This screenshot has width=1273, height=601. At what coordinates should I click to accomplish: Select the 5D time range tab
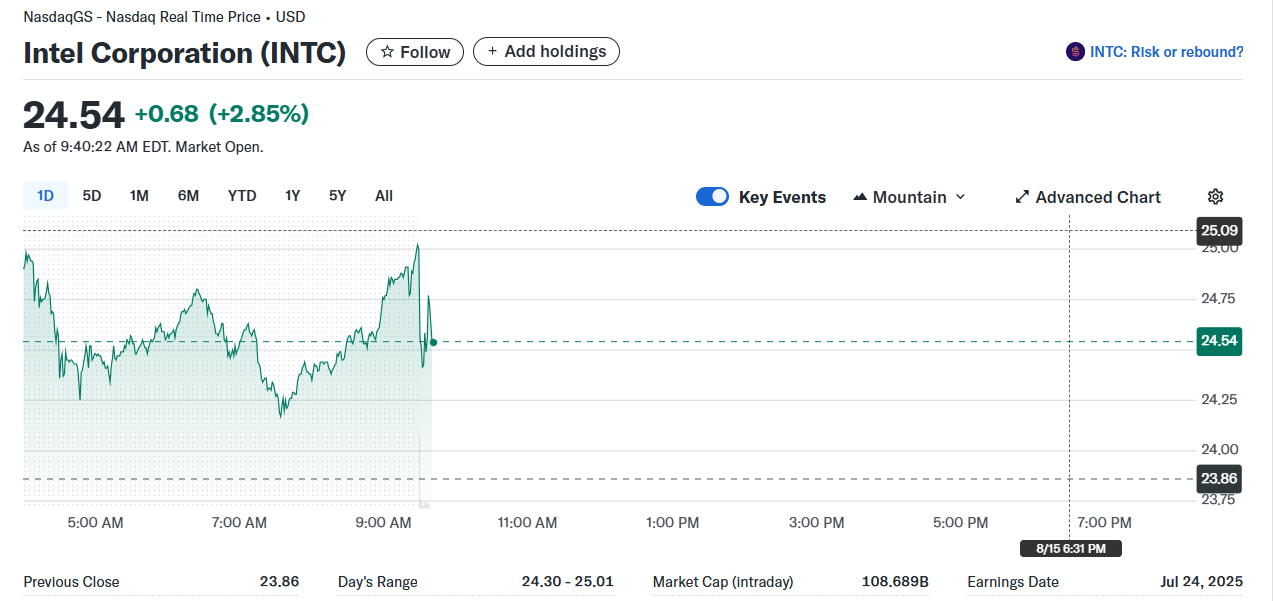click(92, 196)
